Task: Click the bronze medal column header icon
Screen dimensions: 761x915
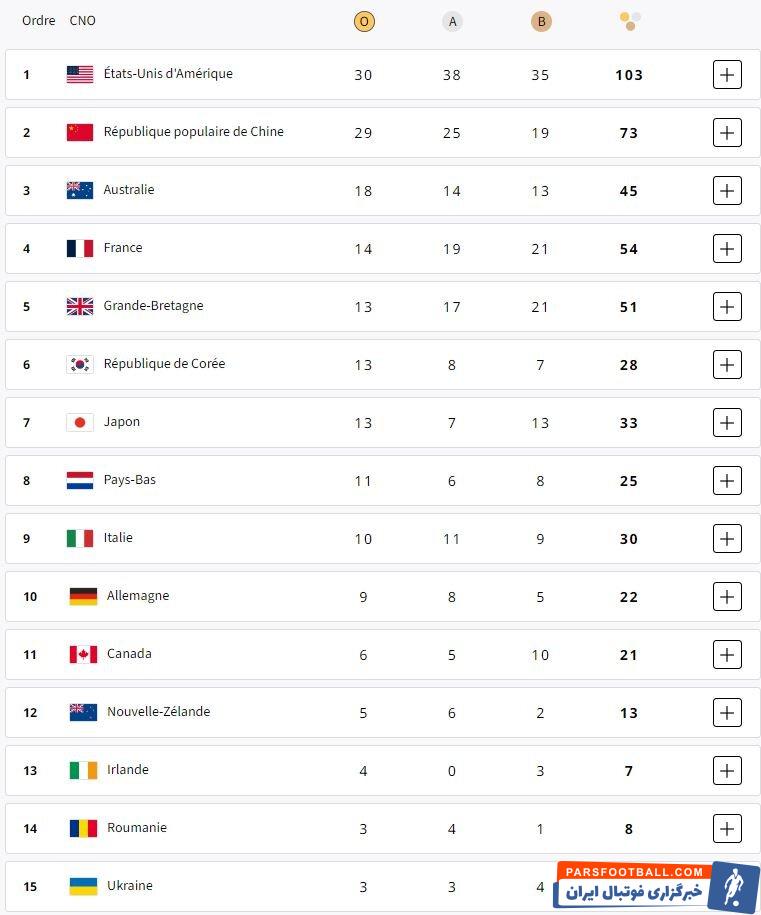Action: (x=541, y=21)
